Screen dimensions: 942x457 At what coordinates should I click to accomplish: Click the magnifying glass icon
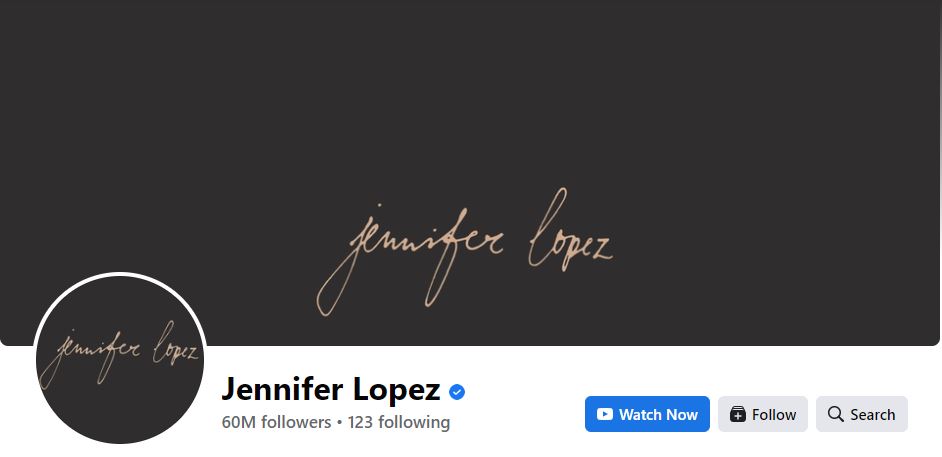pyautogui.click(x=836, y=414)
